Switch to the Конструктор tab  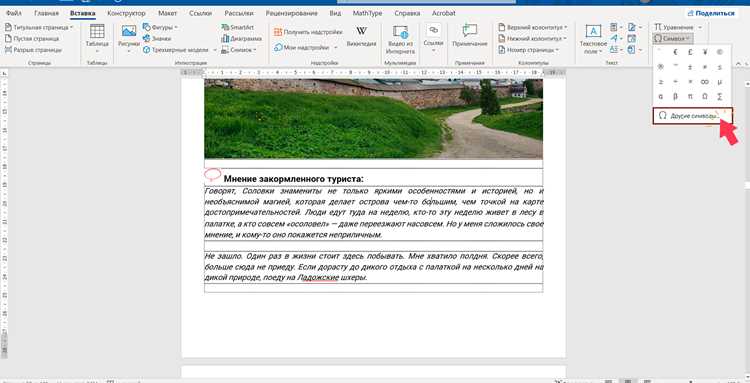[x=126, y=13]
